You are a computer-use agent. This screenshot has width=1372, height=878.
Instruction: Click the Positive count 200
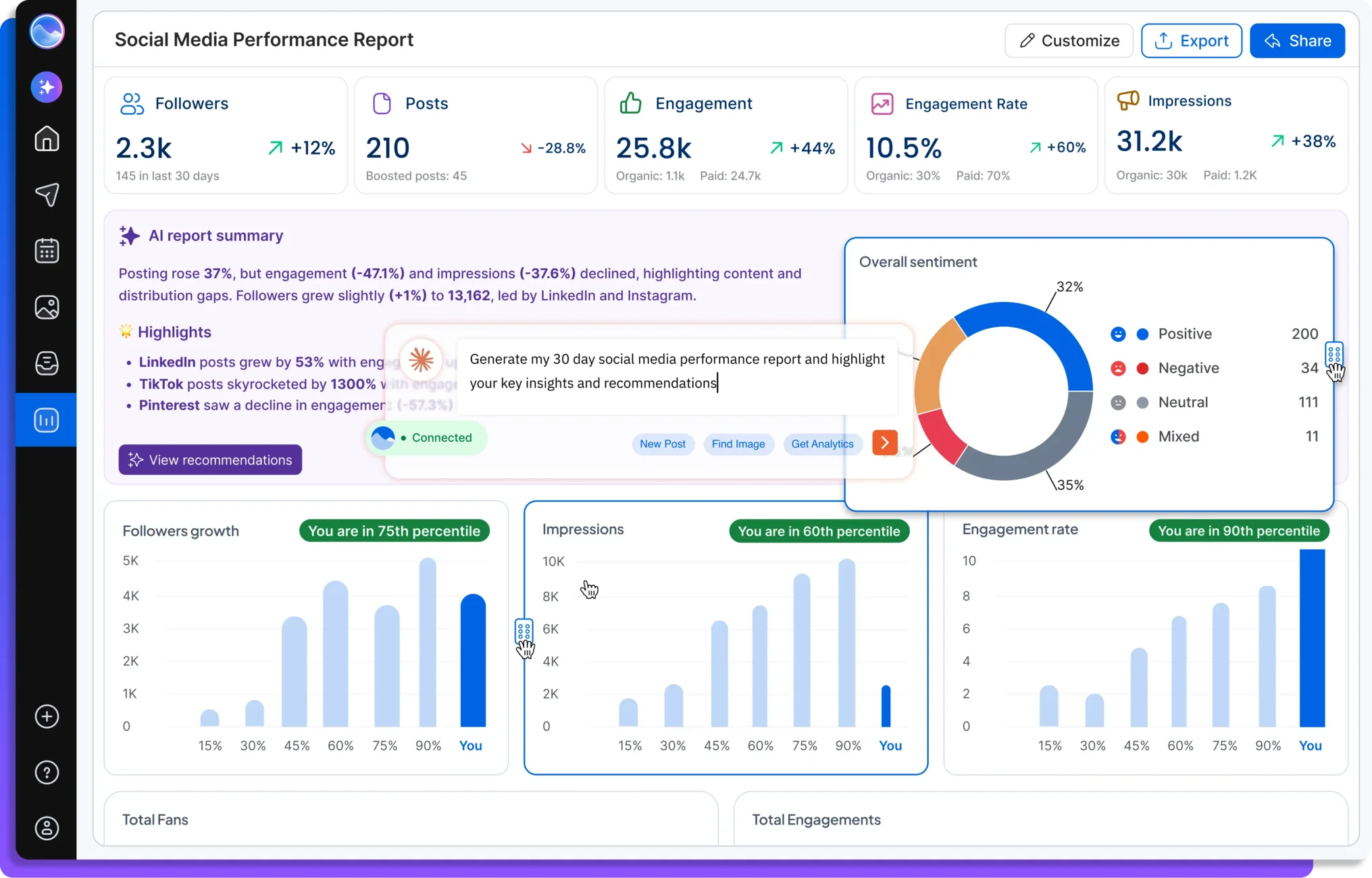pos(1304,334)
